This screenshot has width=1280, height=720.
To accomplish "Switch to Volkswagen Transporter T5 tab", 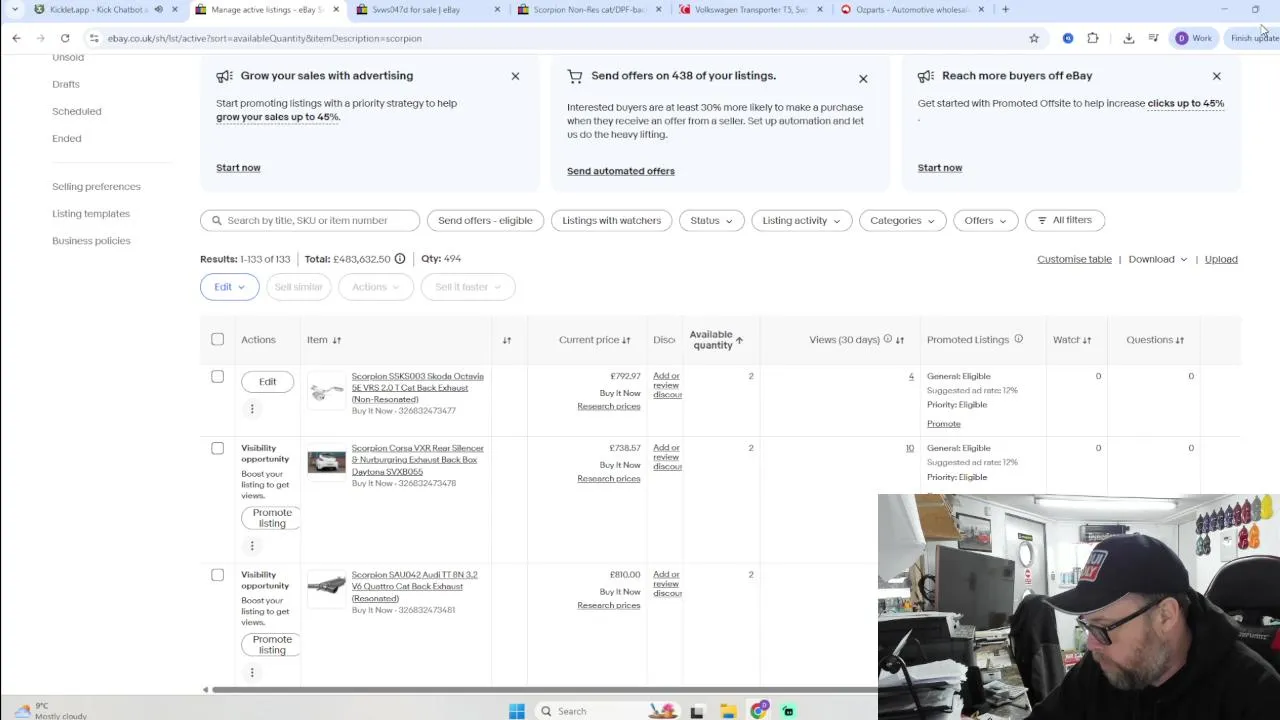I will pyautogui.click(x=750, y=9).
